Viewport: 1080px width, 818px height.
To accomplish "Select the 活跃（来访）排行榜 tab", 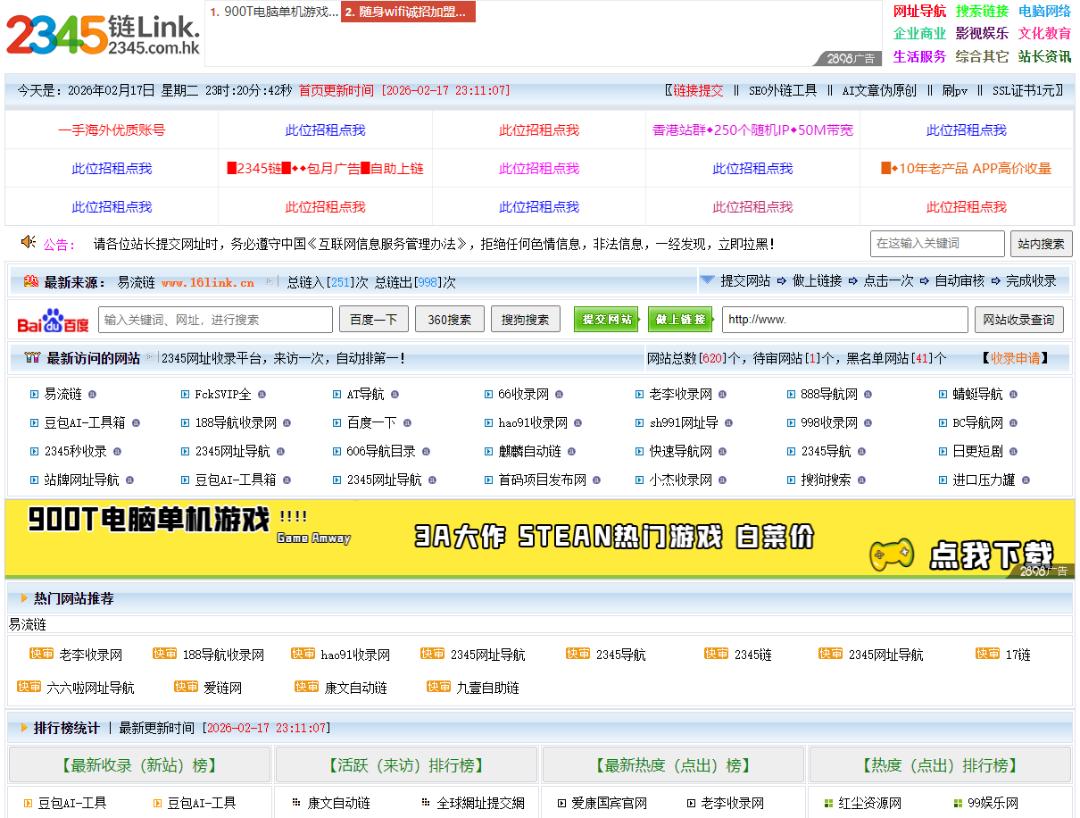I will coord(407,766).
